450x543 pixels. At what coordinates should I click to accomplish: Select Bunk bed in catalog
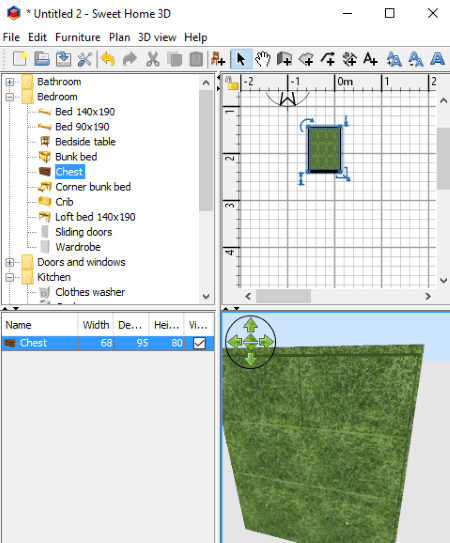(76, 157)
